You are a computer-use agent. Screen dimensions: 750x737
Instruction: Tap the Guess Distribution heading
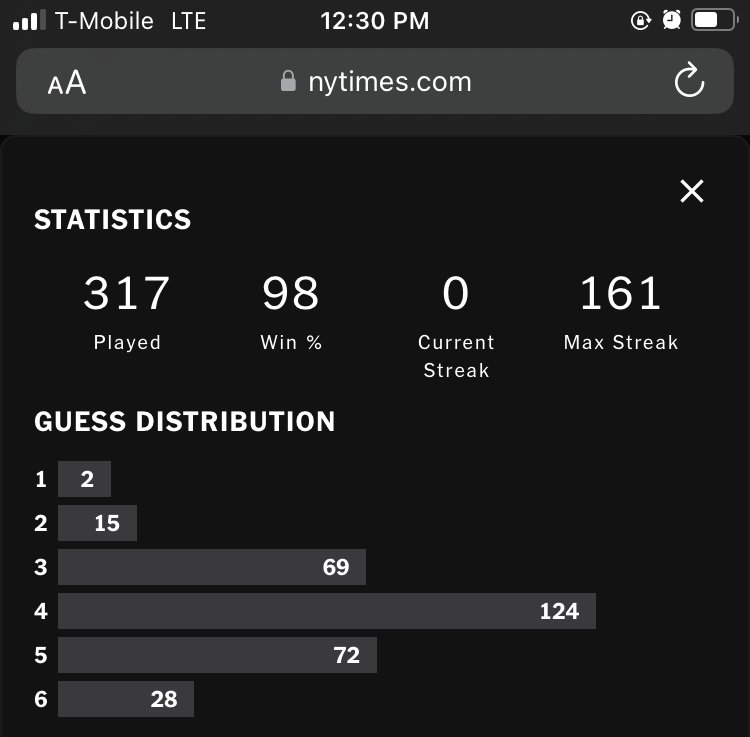185,421
